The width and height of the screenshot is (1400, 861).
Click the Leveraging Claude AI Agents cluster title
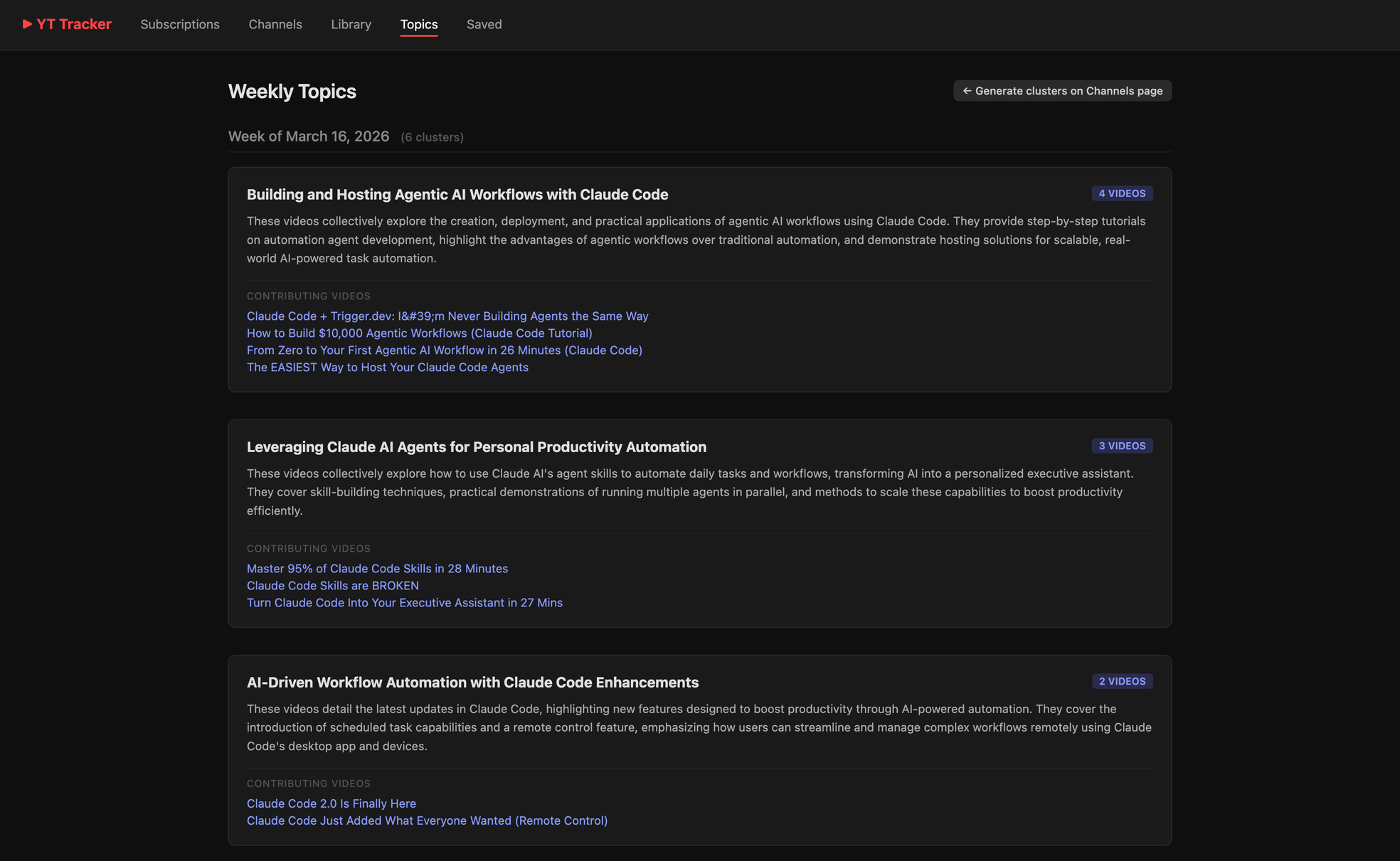click(477, 446)
